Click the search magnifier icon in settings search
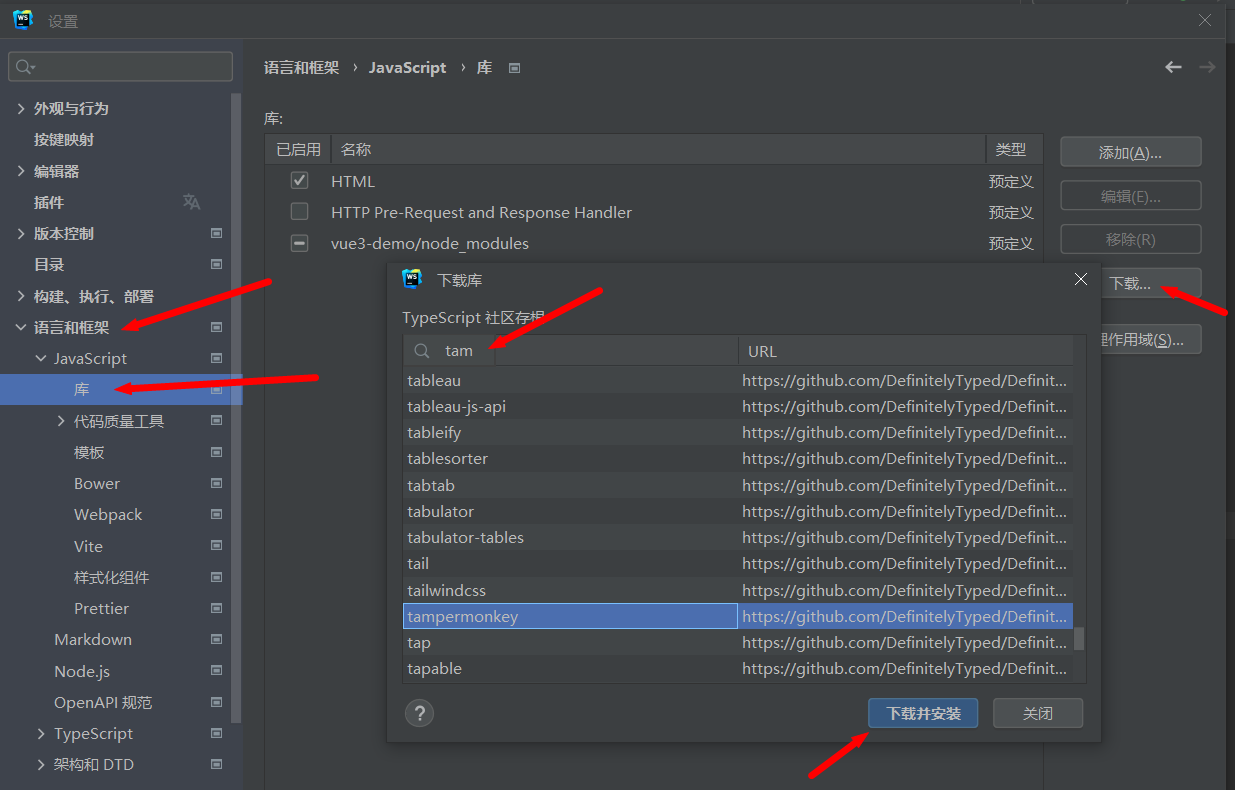This screenshot has height=790, width=1235. pyautogui.click(x=24, y=67)
